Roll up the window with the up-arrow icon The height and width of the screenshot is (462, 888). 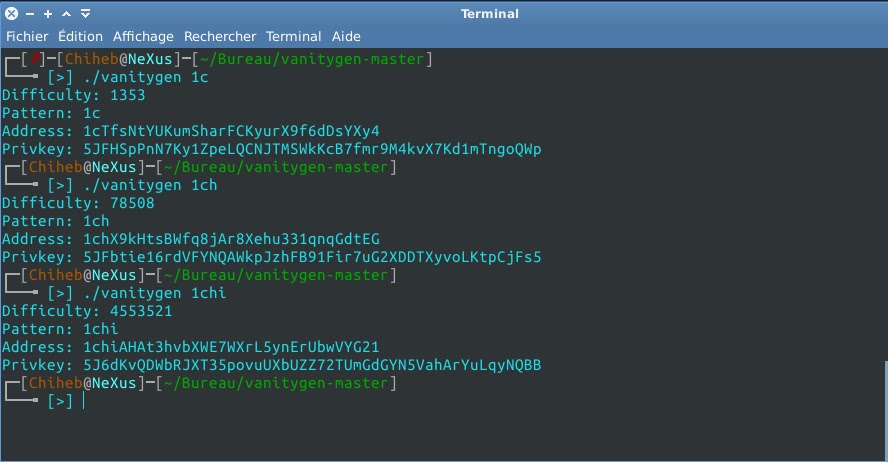[66, 14]
